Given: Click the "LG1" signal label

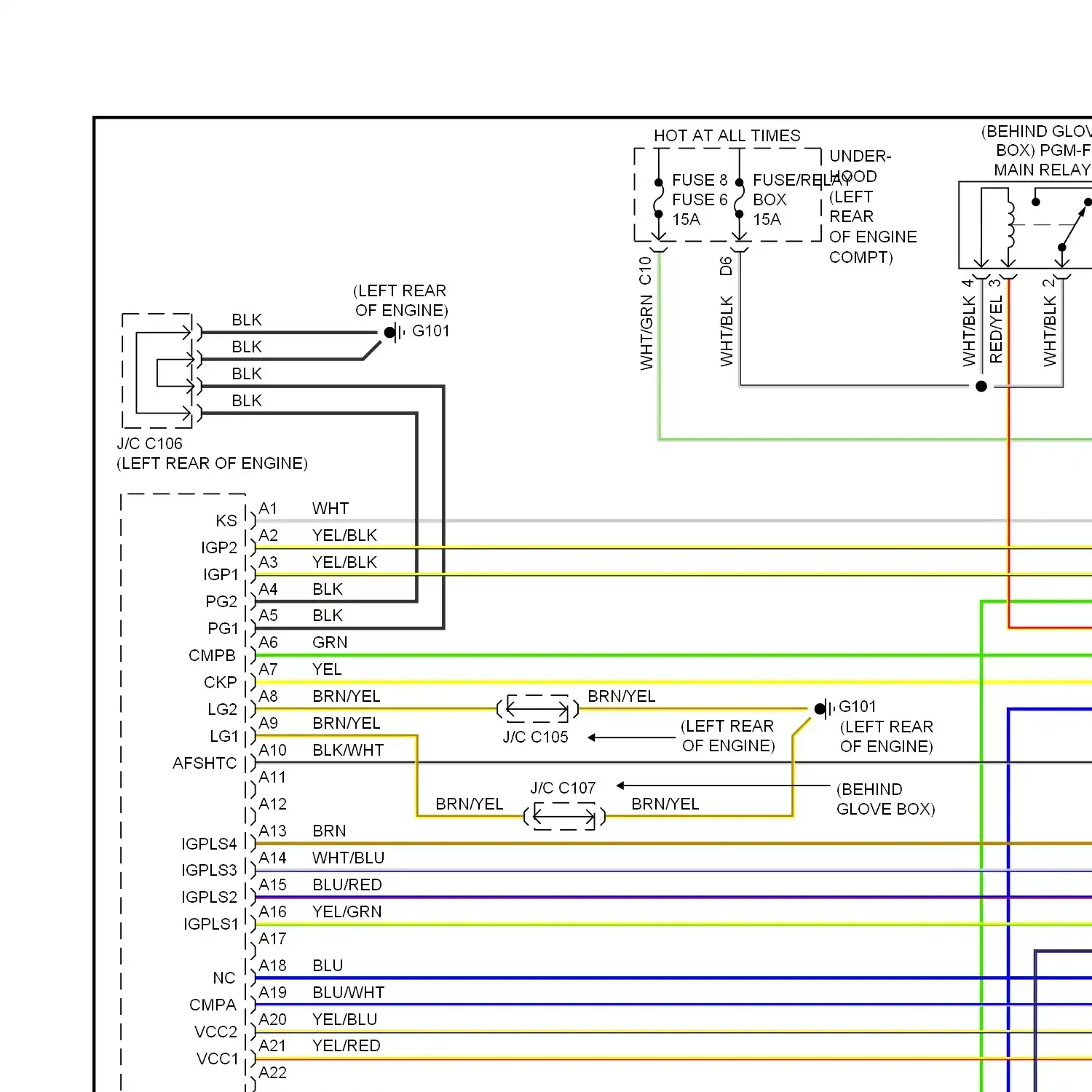Looking at the screenshot, I should [x=224, y=736].
